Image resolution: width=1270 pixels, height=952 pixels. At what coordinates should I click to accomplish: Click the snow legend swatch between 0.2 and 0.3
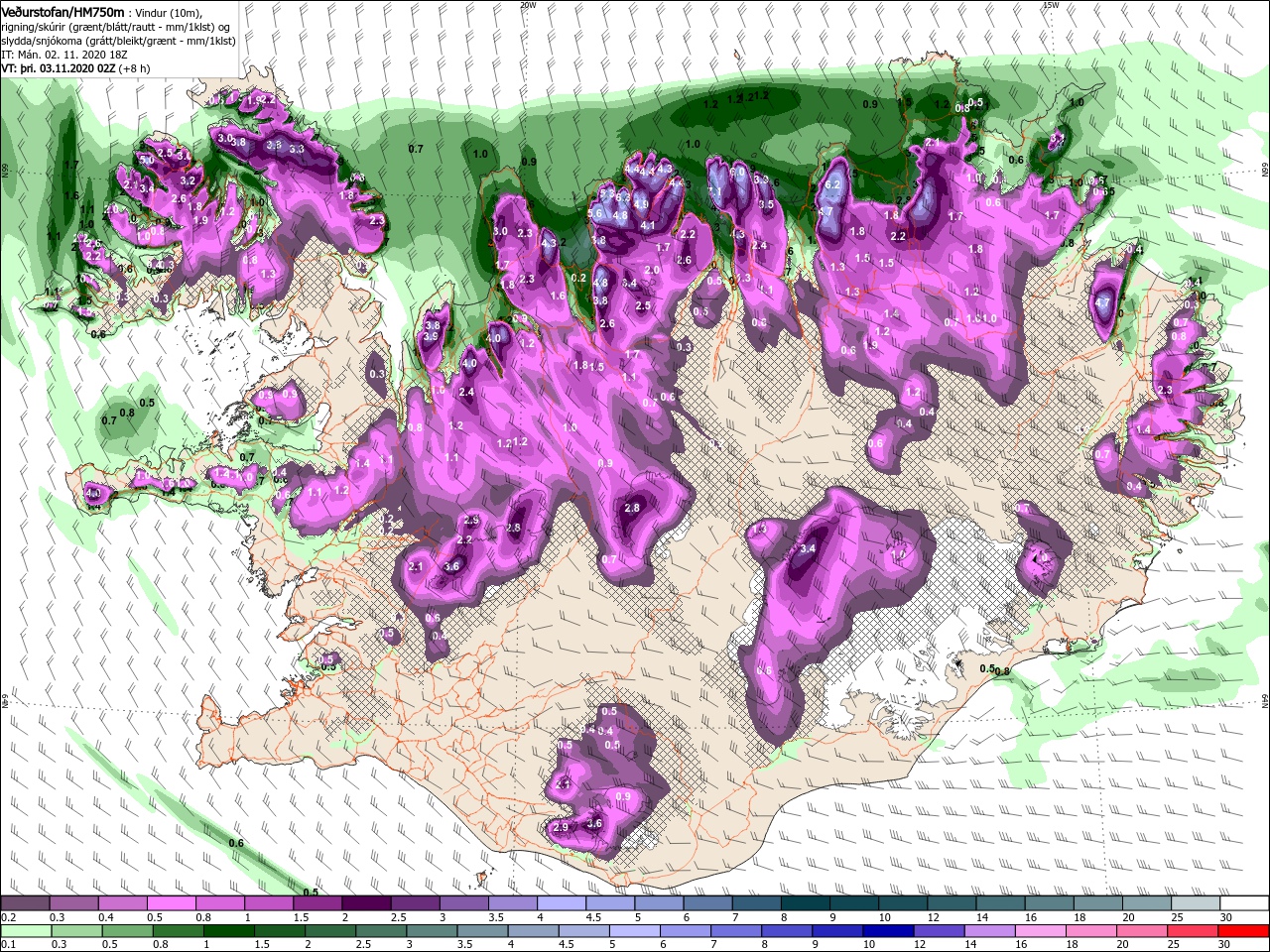click(x=25, y=903)
